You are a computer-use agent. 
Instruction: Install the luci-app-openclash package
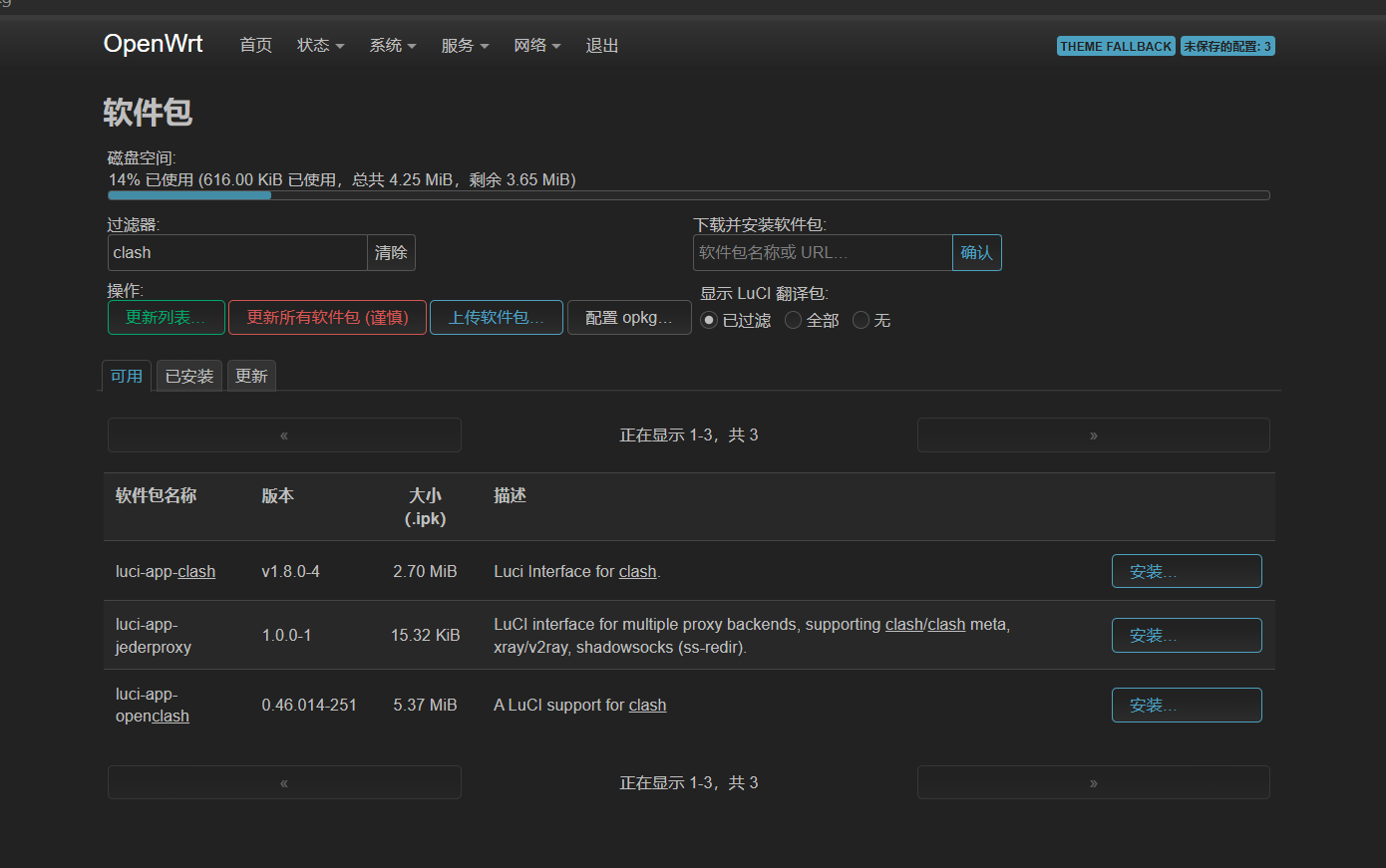tap(1186, 706)
